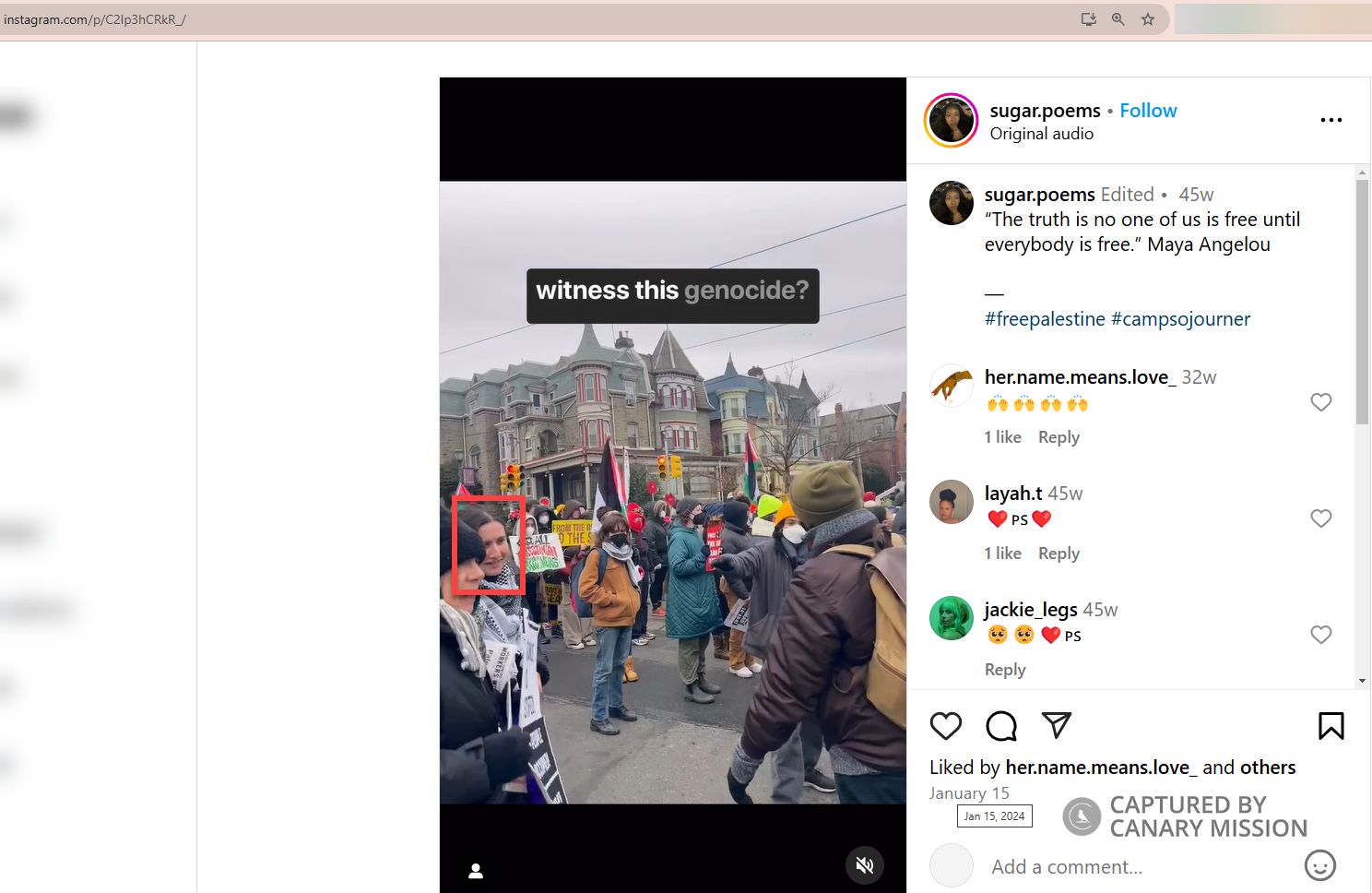Reply to layah.t's comment
Viewport: 1372px width, 893px height.
(x=1059, y=554)
